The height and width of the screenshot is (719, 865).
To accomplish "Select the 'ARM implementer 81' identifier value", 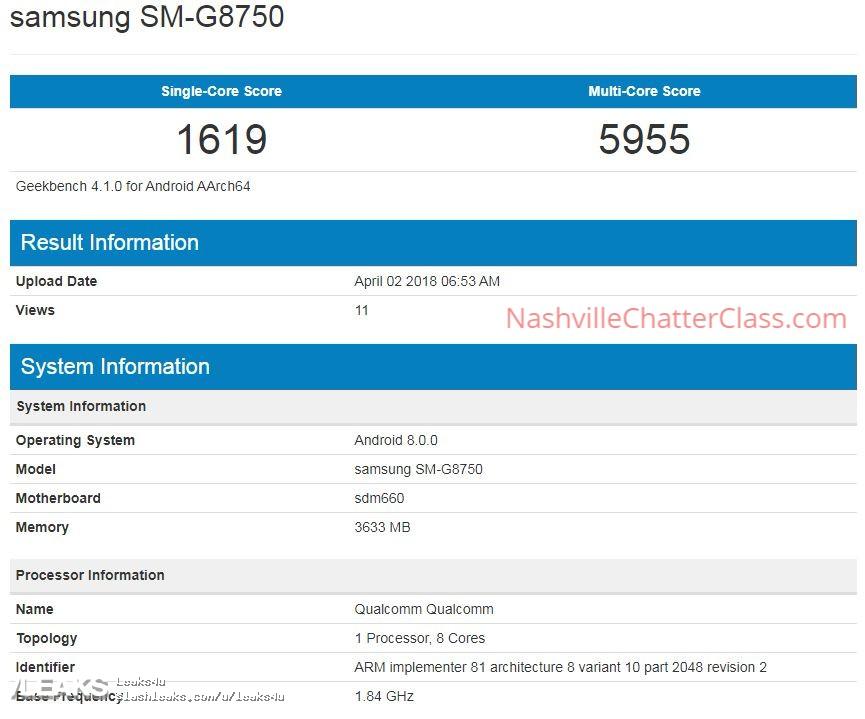I will [560, 667].
